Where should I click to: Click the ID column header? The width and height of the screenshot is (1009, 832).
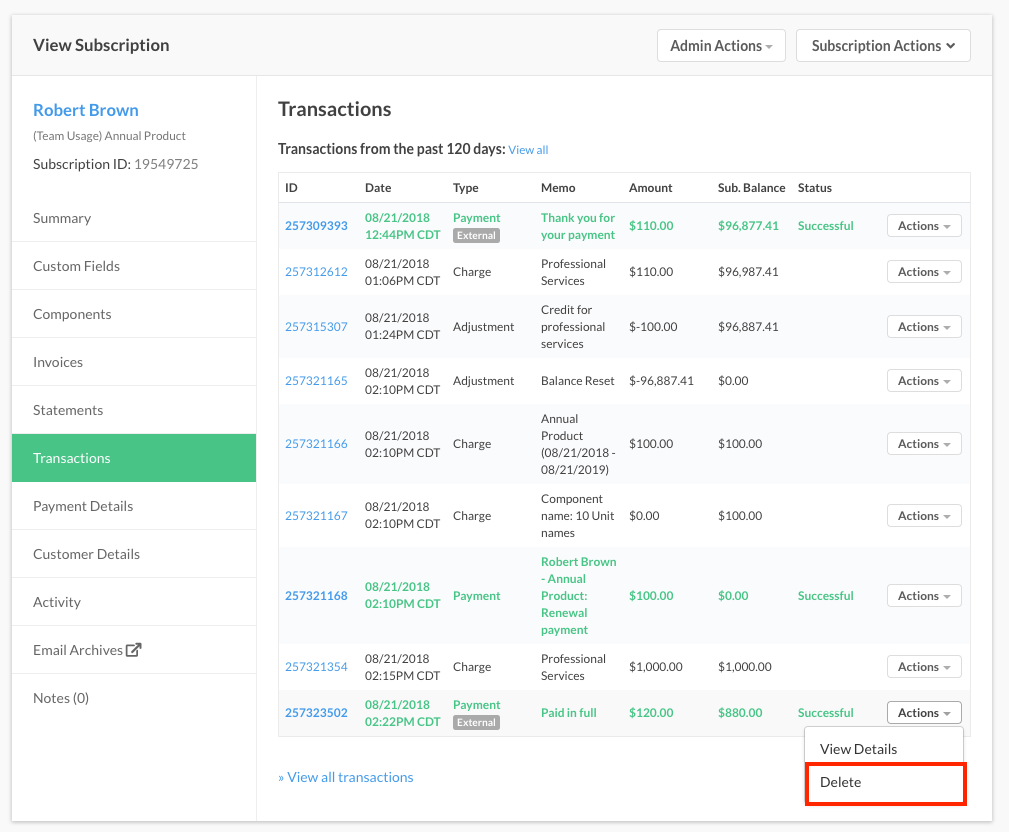(292, 188)
